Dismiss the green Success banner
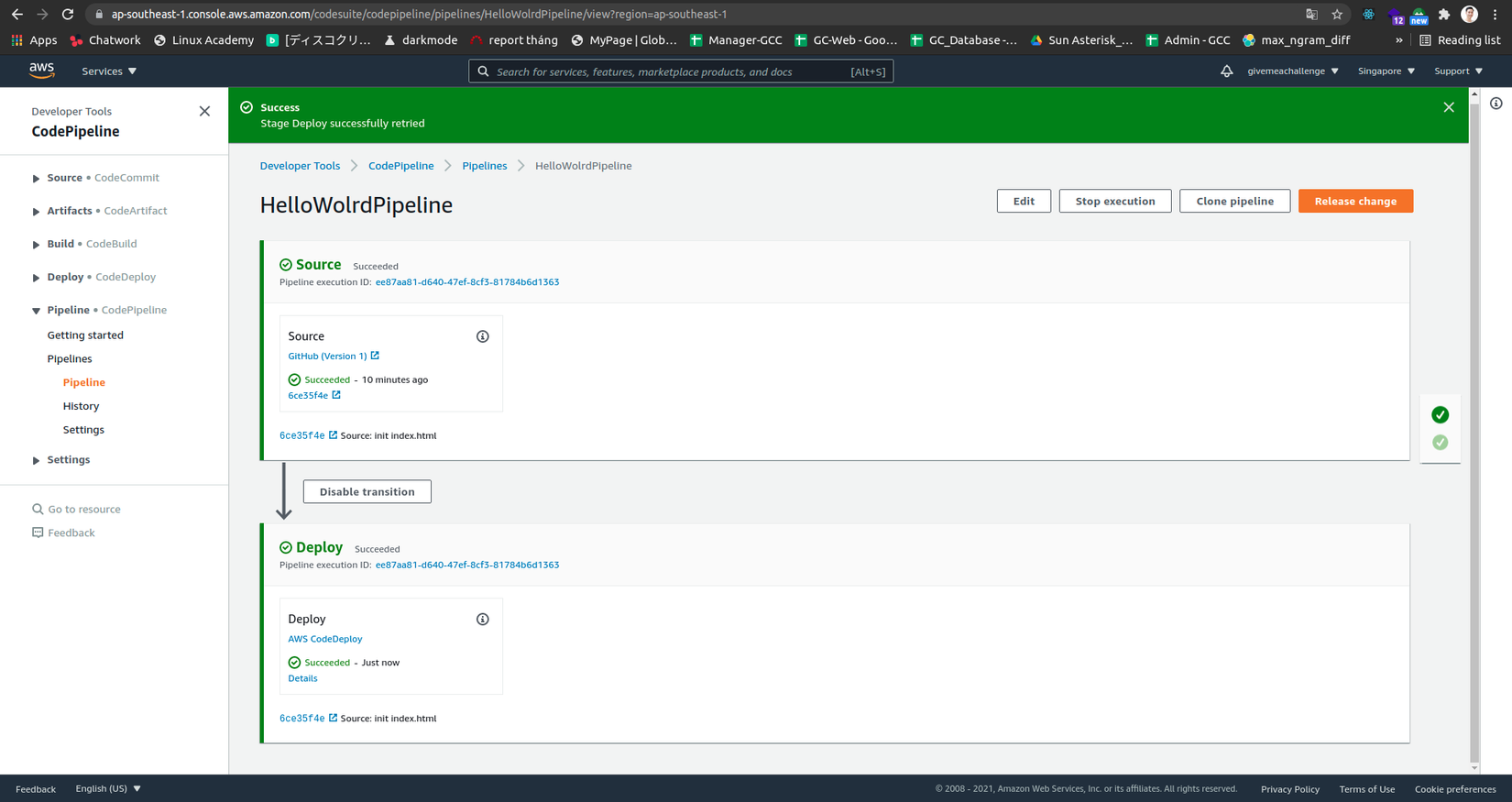Image resolution: width=1512 pixels, height=802 pixels. point(1449,107)
